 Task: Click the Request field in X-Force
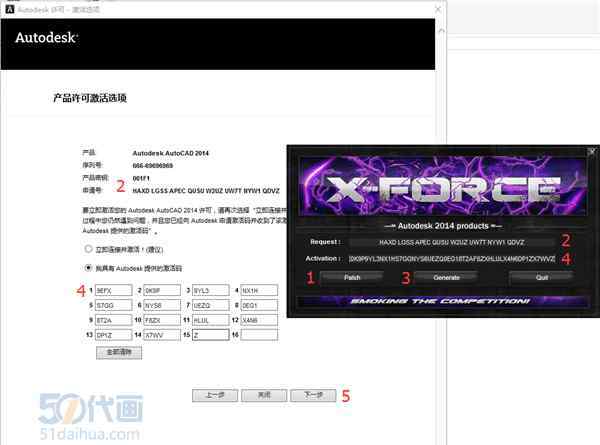[452, 242]
